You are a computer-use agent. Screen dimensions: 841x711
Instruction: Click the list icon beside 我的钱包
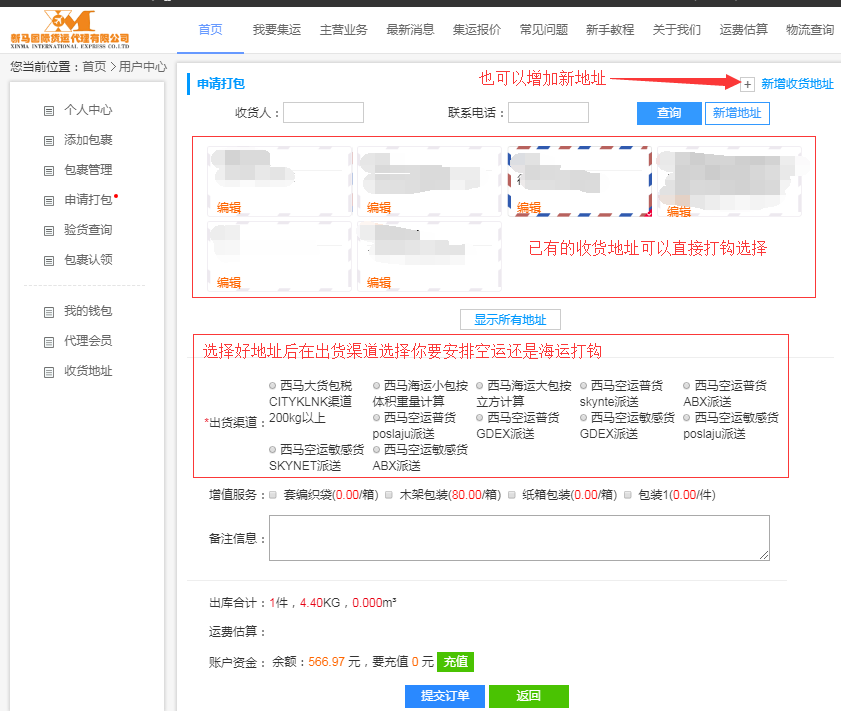49,312
